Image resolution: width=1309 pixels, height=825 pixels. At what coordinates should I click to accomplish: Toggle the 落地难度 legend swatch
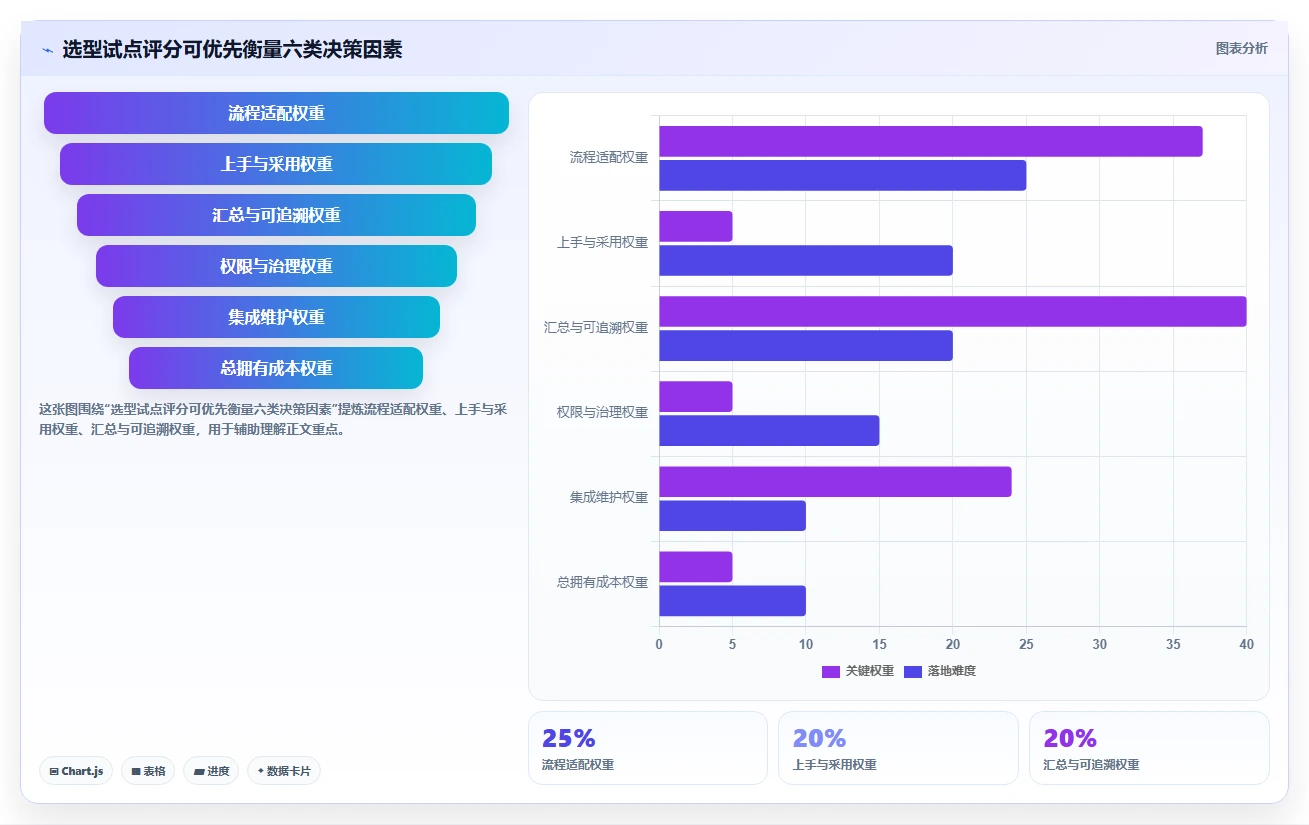click(912, 671)
